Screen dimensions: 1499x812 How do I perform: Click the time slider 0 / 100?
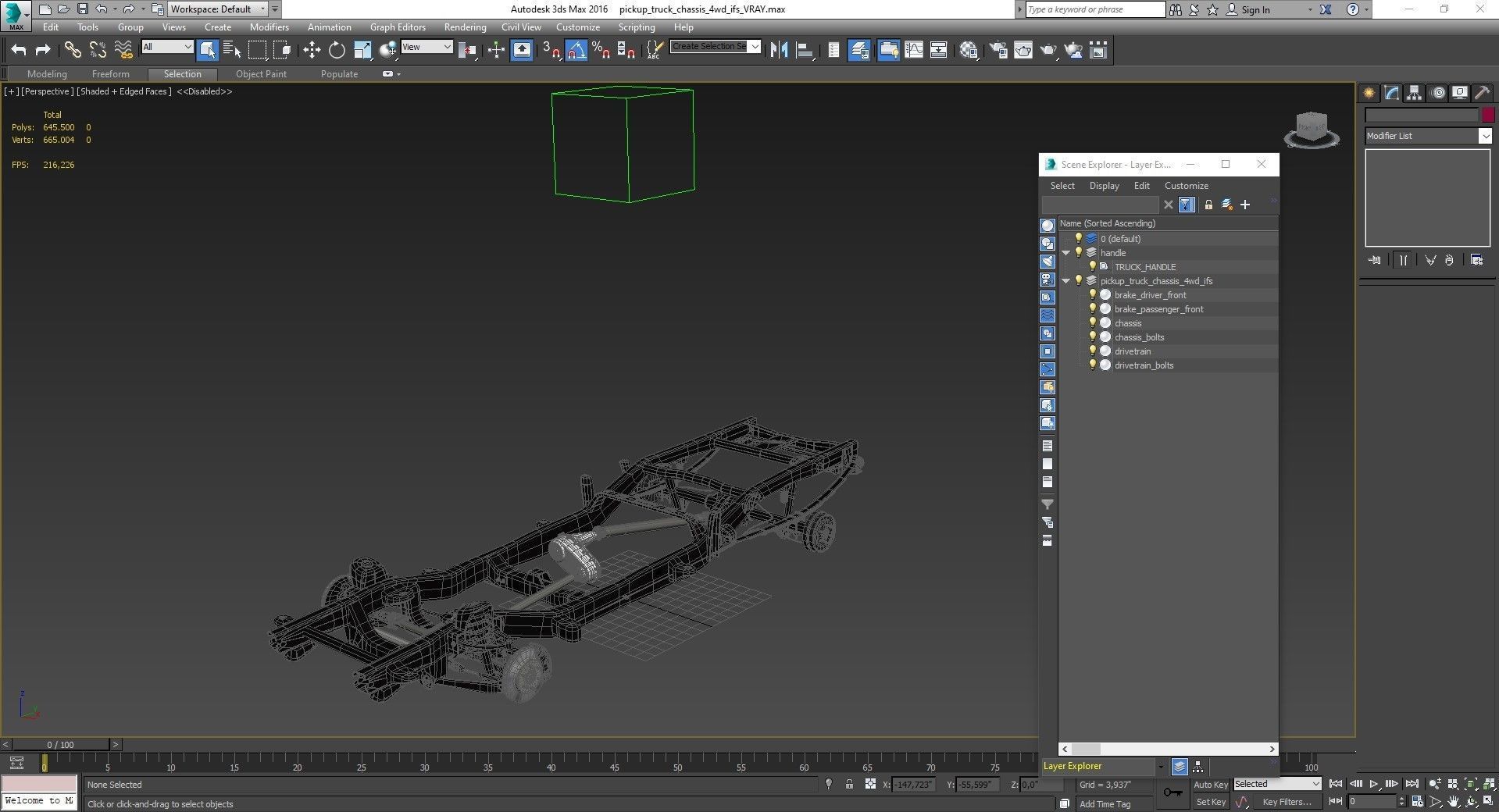(x=60, y=745)
